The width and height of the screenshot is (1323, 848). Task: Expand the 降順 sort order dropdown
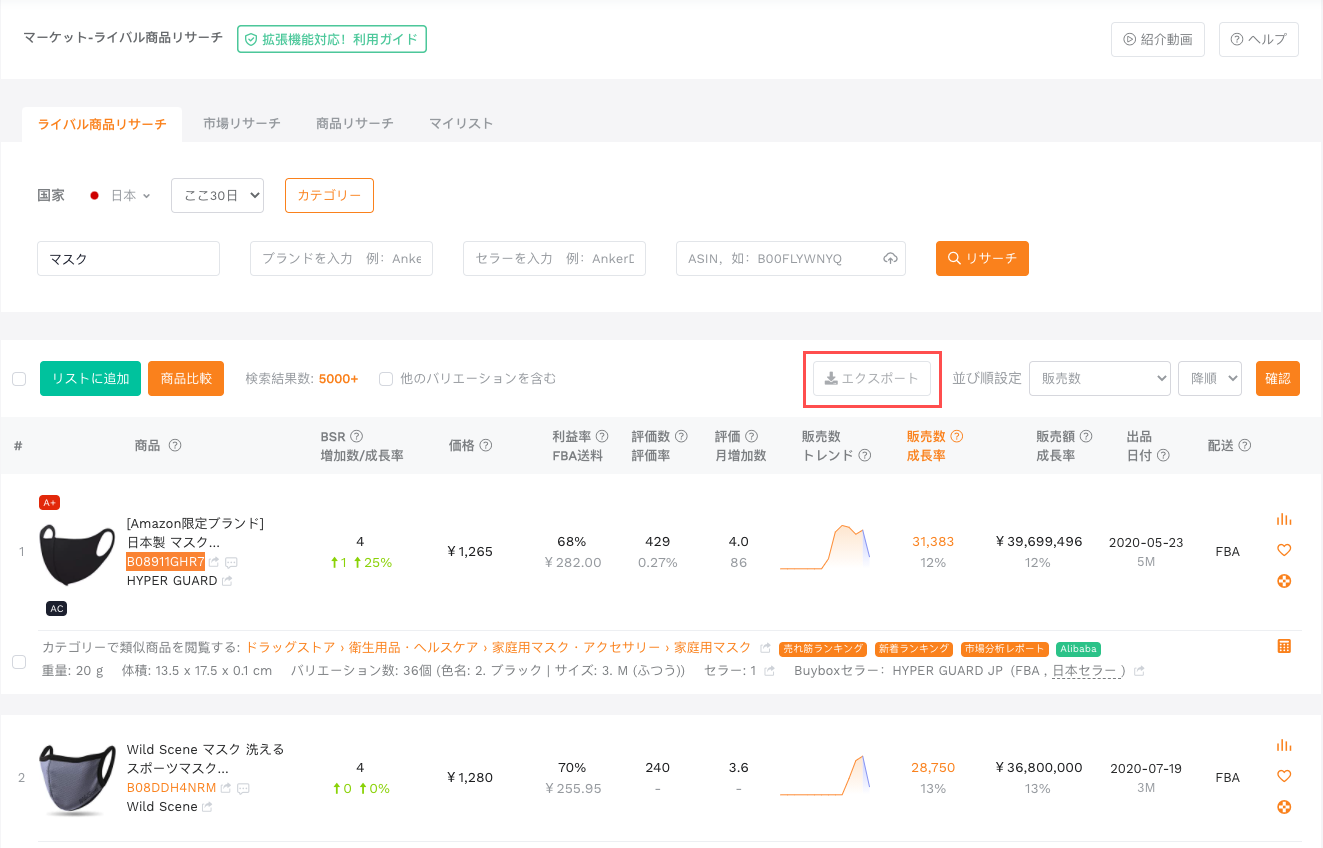(x=1209, y=378)
